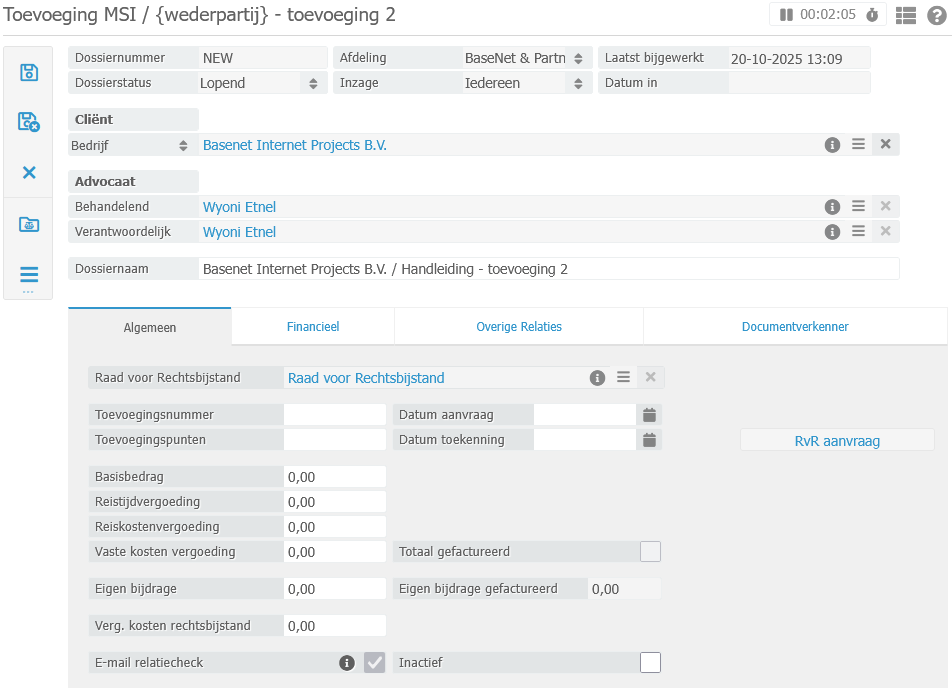The image size is (952, 688).
Task: Expand the Inzage dropdown
Action: [578, 83]
